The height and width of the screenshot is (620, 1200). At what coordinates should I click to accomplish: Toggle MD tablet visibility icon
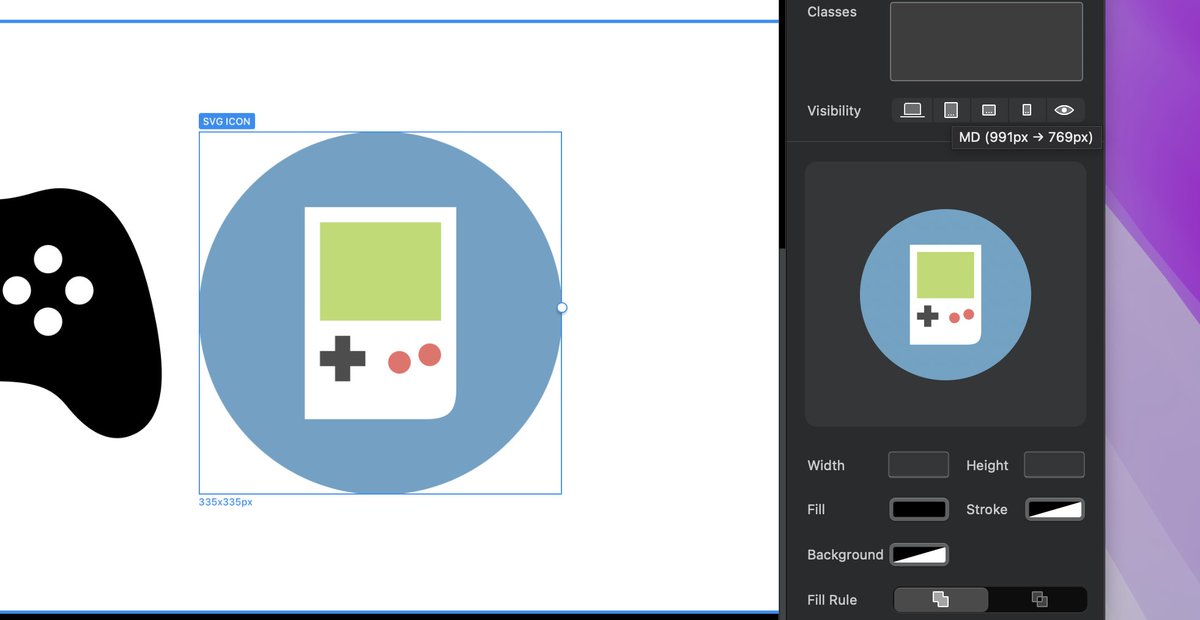coord(951,110)
